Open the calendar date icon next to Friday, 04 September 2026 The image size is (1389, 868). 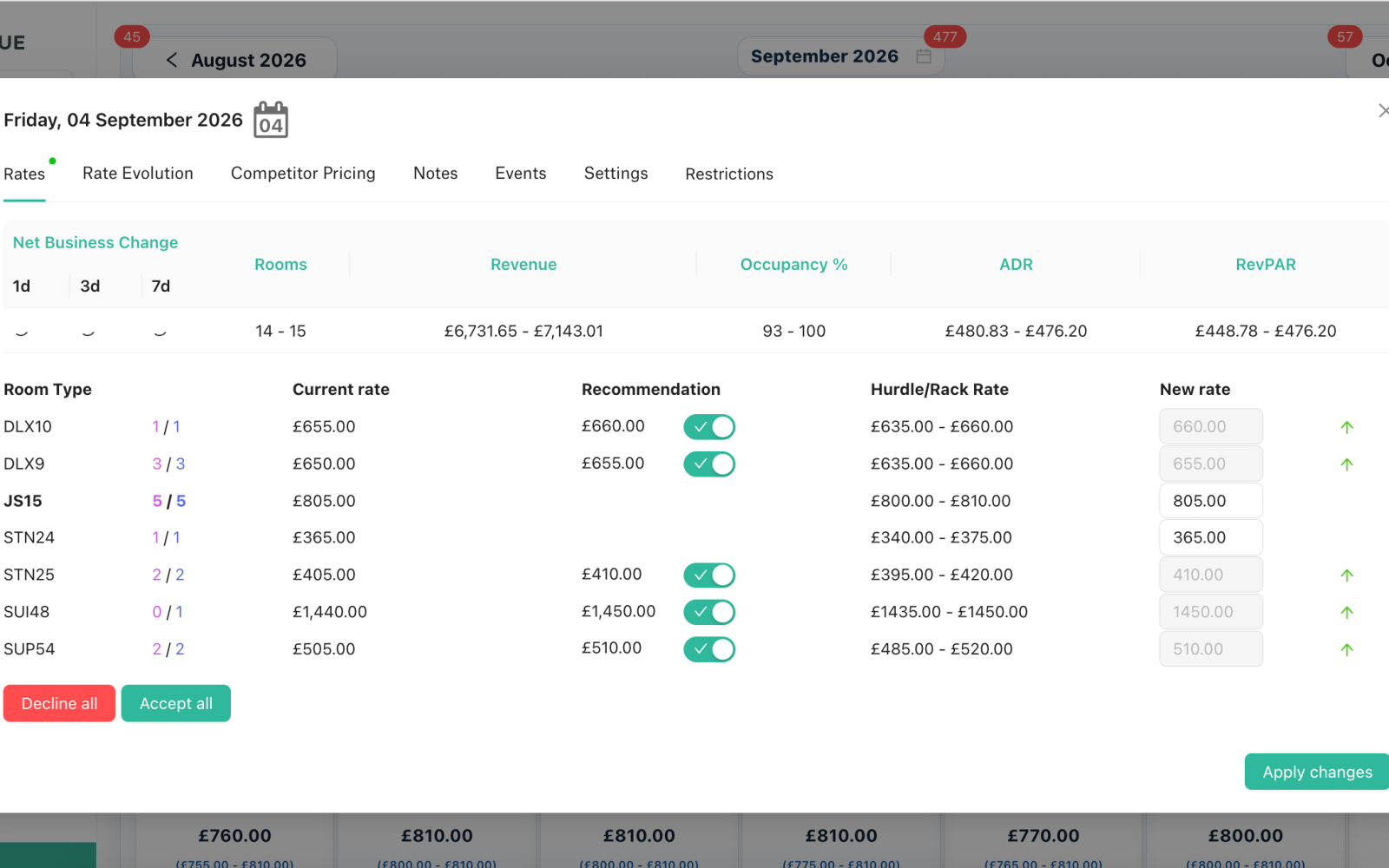271,120
